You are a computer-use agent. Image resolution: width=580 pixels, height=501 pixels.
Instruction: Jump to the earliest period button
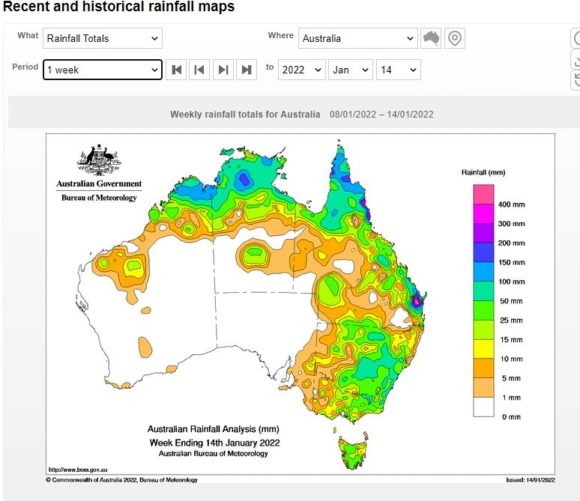pyautogui.click(x=176, y=70)
